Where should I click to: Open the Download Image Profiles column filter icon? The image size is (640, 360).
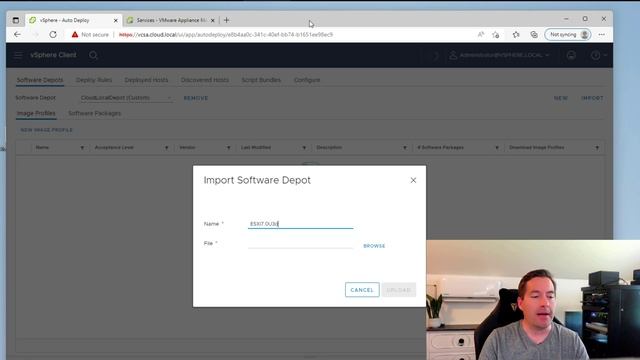pos(597,148)
